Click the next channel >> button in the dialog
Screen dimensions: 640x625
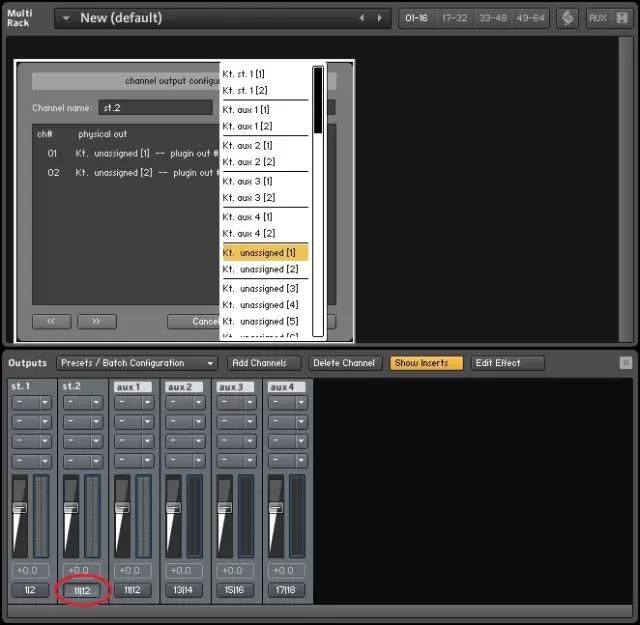pos(97,322)
